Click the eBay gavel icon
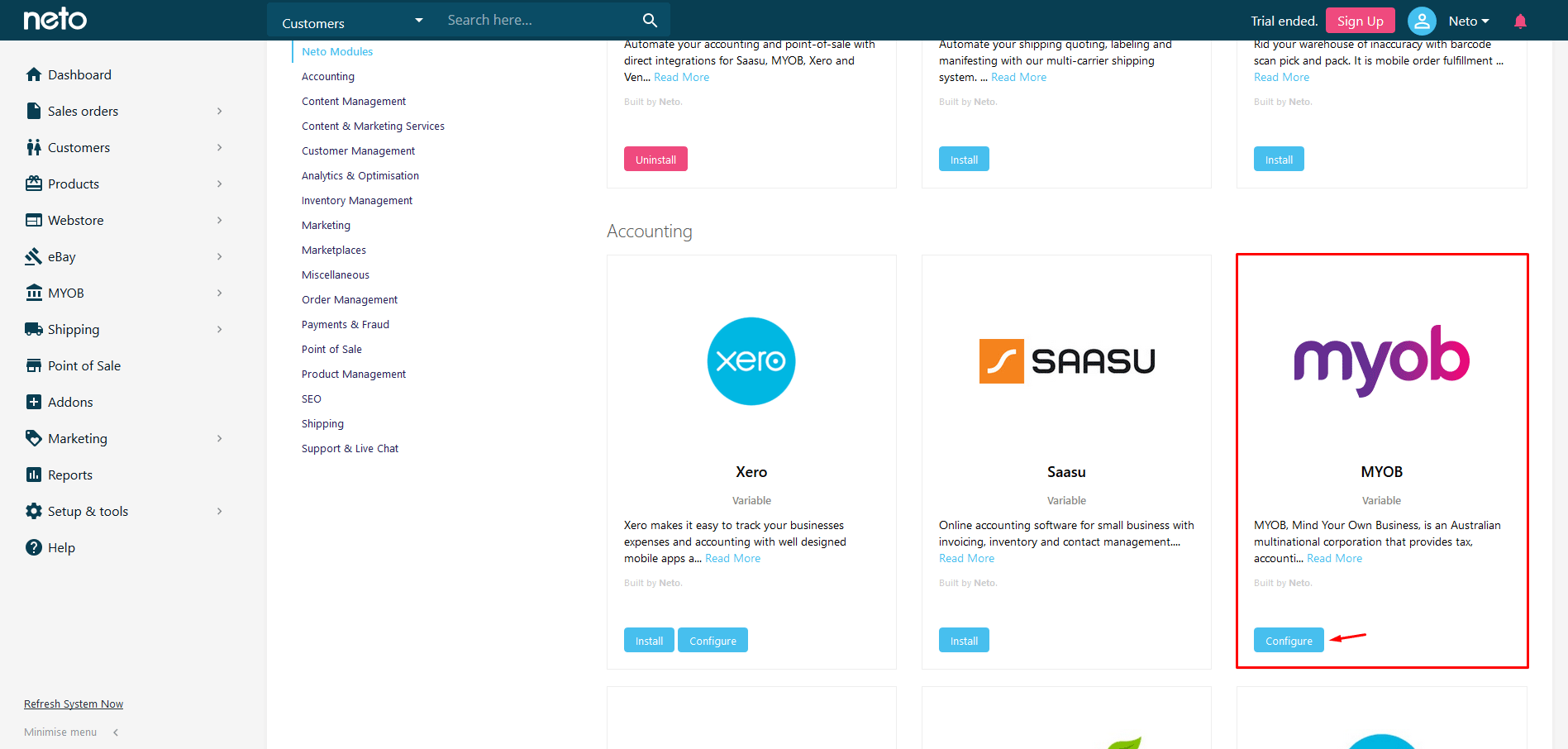The image size is (1568, 749). (x=34, y=256)
